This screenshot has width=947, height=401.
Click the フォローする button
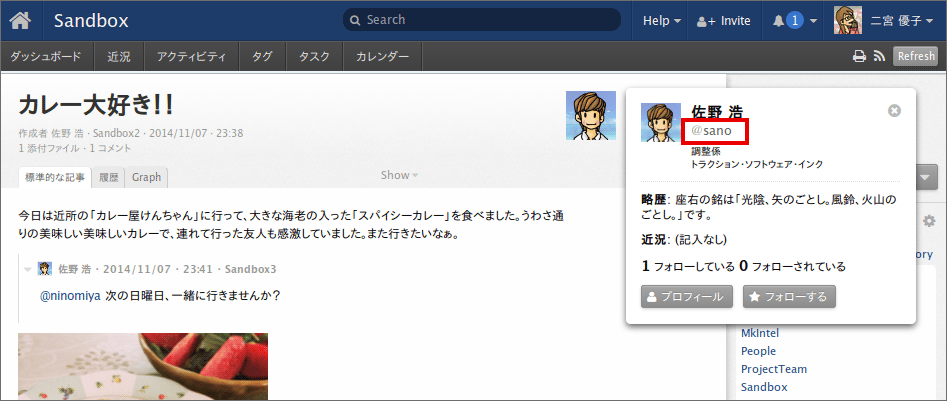click(x=789, y=297)
